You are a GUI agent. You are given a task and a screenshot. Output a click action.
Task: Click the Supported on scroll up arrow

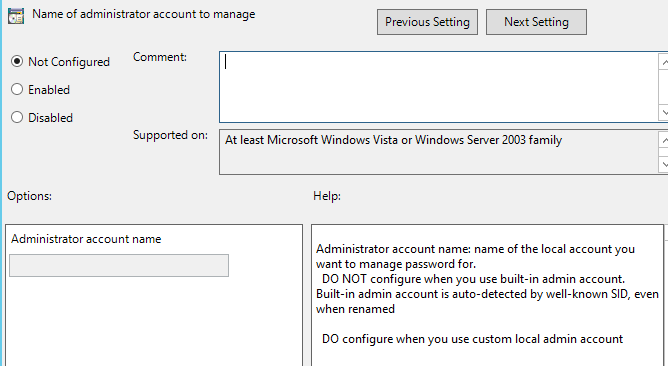[x=663, y=140]
